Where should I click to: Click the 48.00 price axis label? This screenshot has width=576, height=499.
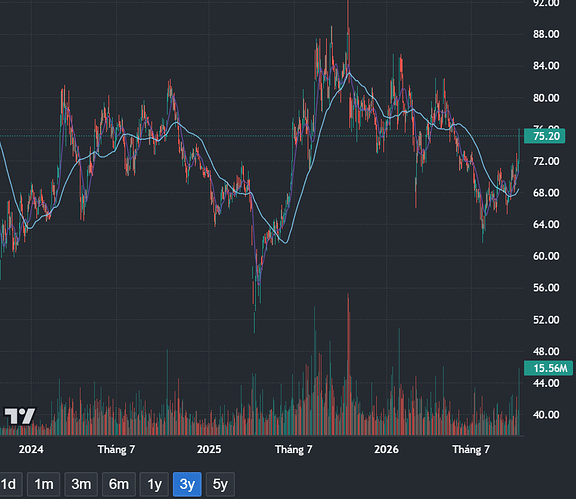546,351
